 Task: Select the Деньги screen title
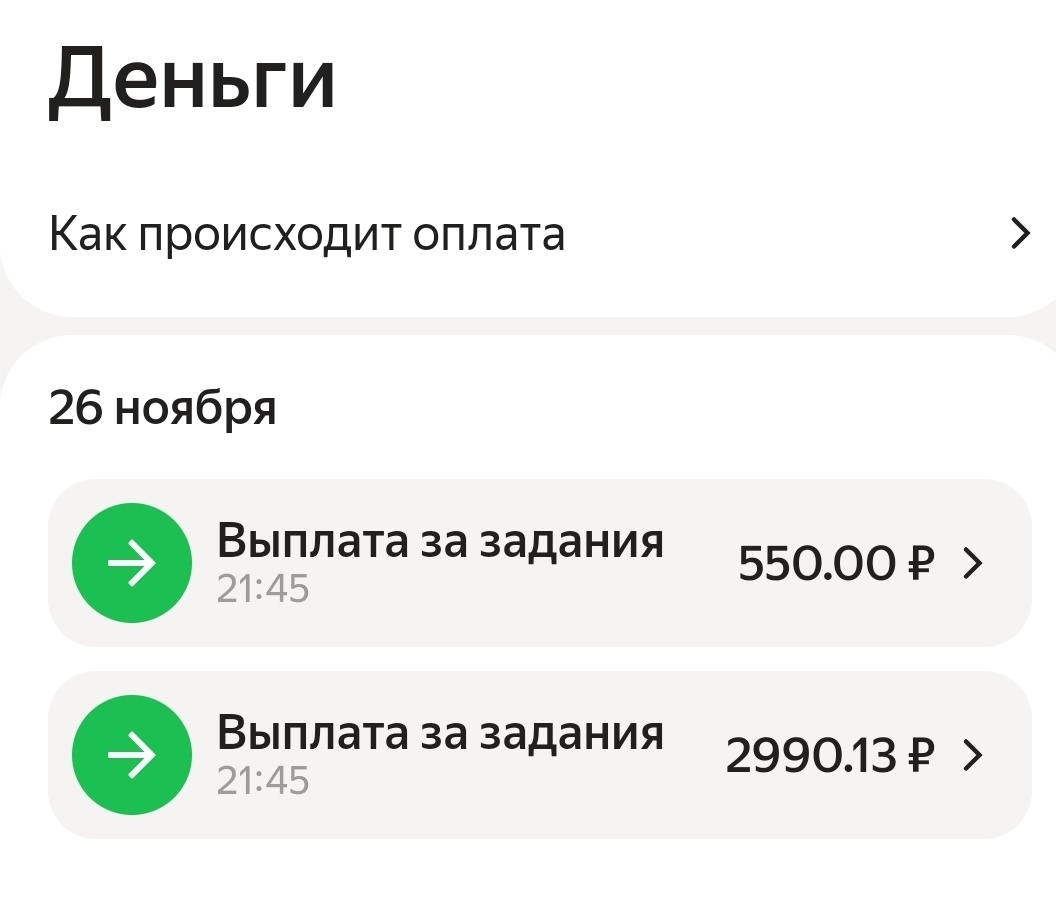[196, 80]
